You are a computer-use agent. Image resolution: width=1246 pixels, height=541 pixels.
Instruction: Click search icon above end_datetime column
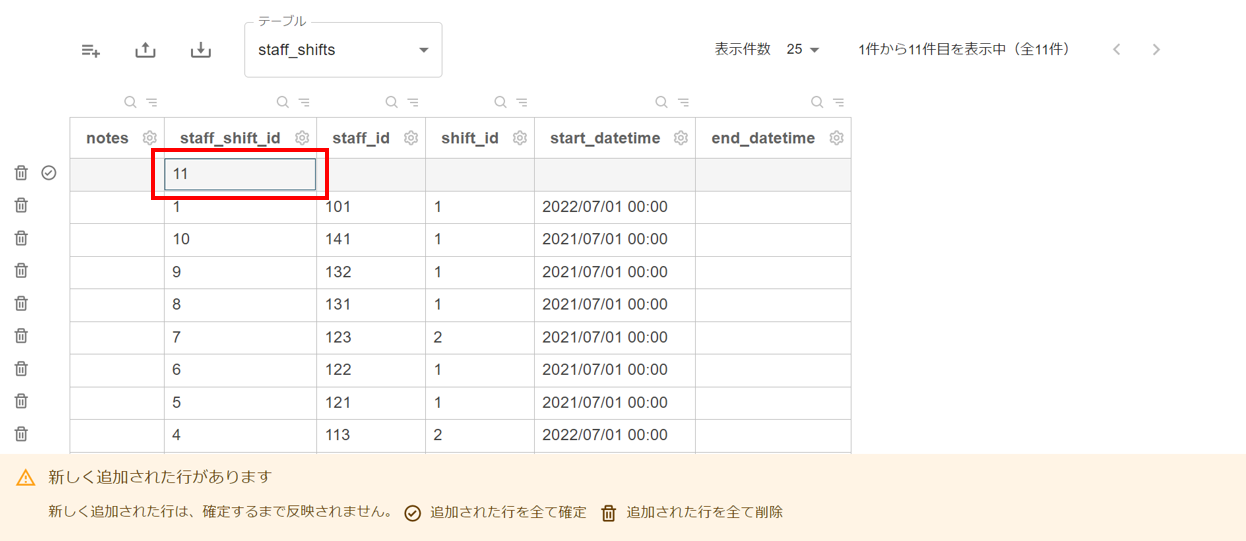(818, 102)
